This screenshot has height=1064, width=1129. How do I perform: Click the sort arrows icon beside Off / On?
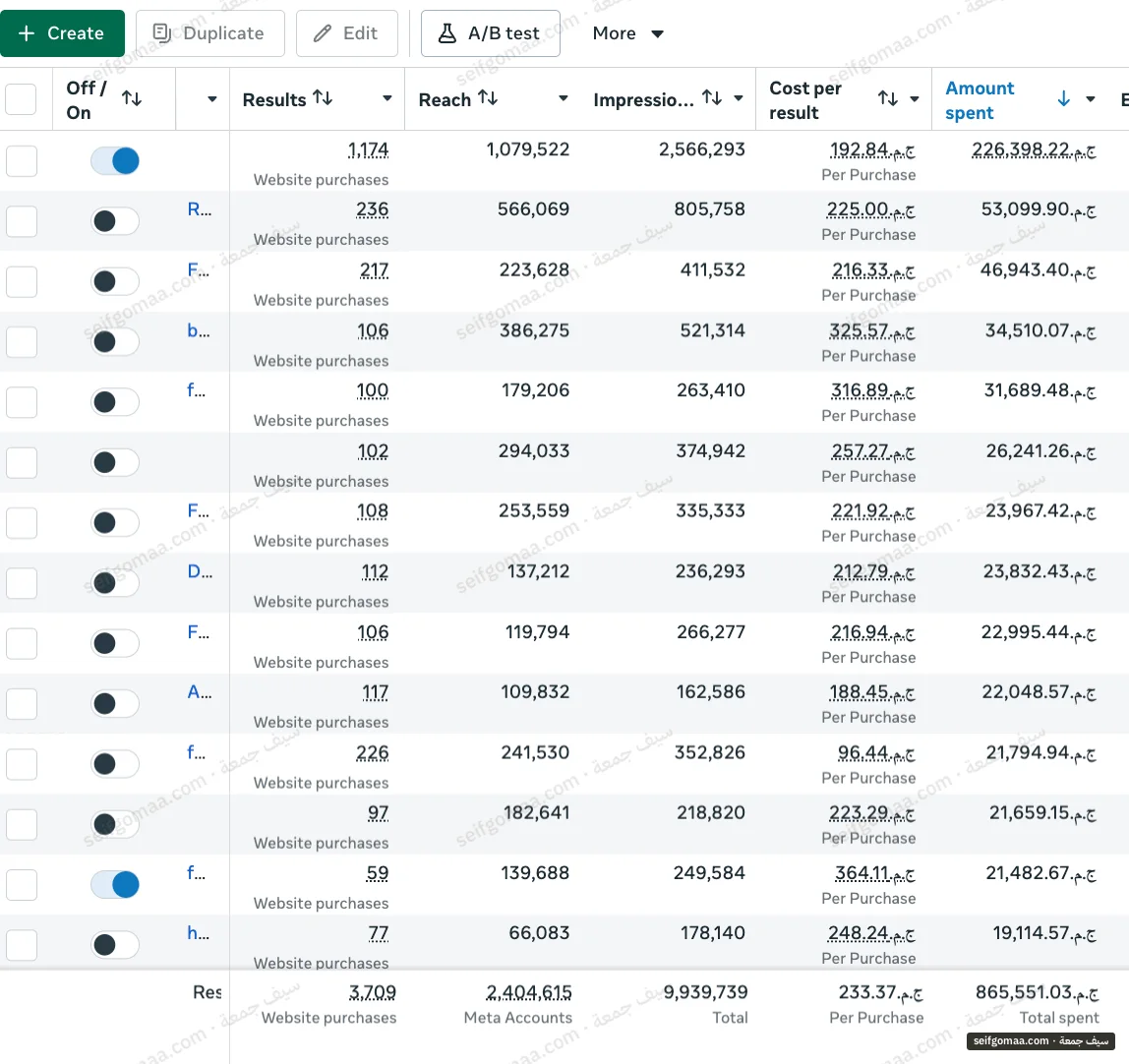[132, 98]
